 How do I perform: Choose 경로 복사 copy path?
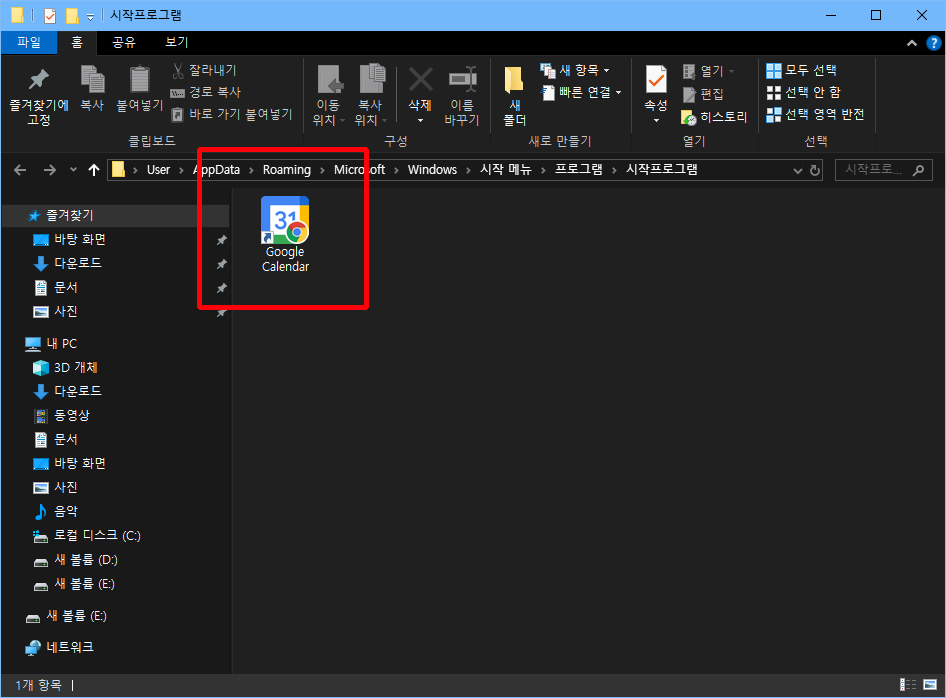(206, 92)
